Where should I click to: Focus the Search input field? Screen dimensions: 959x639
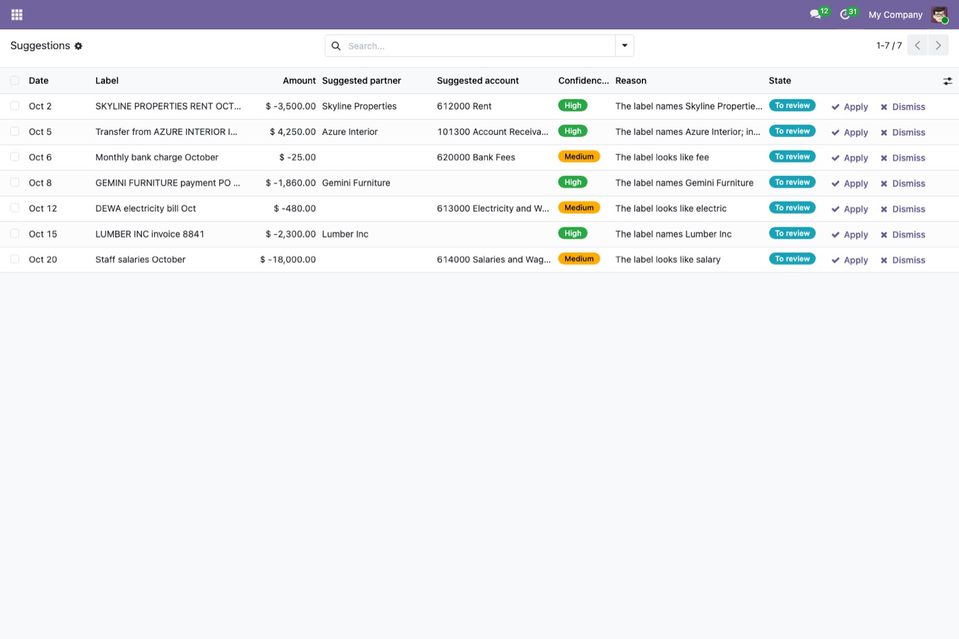(480, 46)
